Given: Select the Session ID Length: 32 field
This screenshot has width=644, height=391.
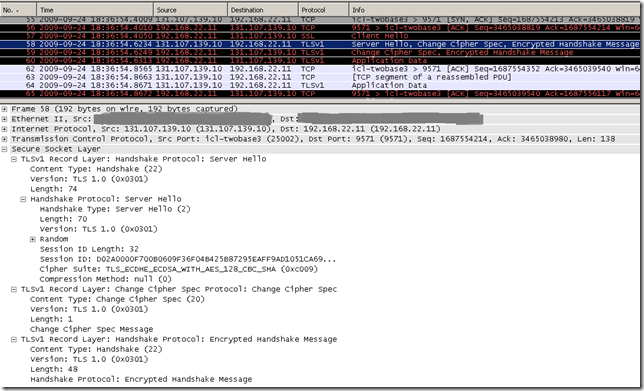Looking at the screenshot, I should [89, 249].
